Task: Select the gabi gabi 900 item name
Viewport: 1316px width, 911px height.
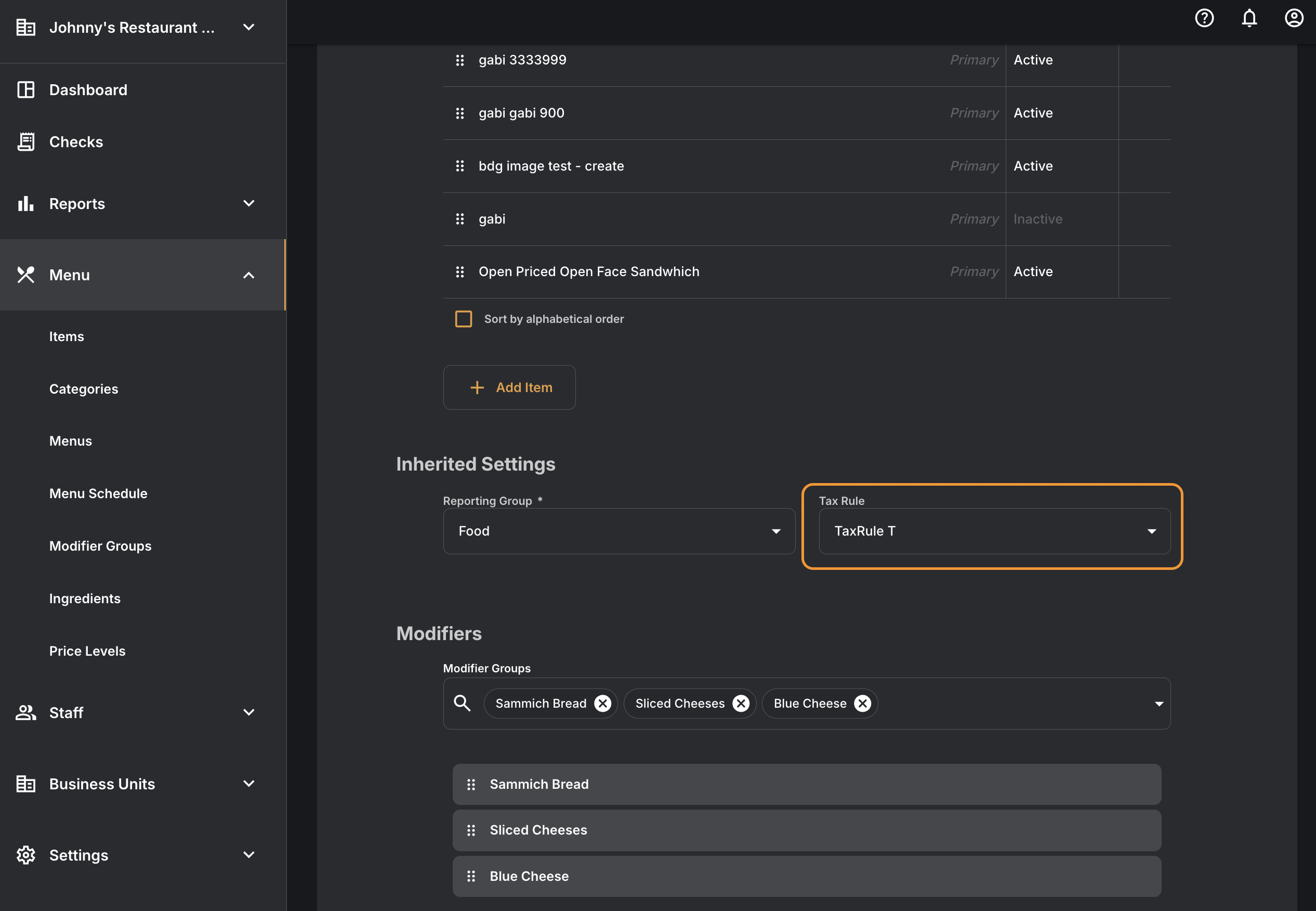Action: click(x=521, y=113)
